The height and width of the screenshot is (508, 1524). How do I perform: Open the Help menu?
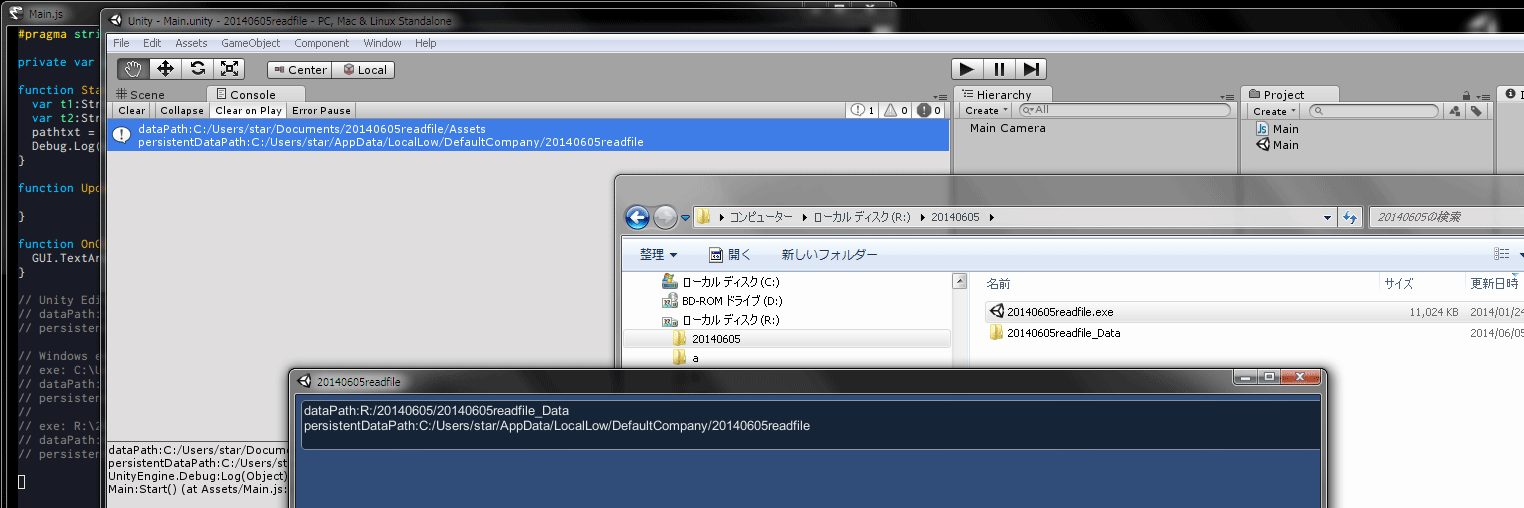[426, 43]
